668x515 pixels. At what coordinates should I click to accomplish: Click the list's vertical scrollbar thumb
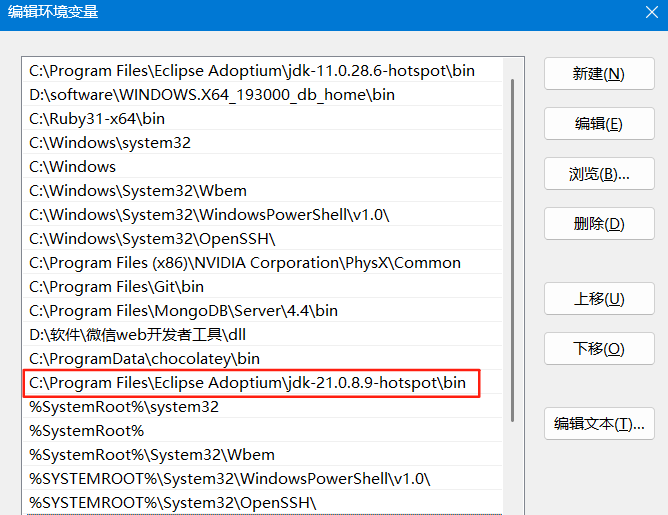(512, 250)
